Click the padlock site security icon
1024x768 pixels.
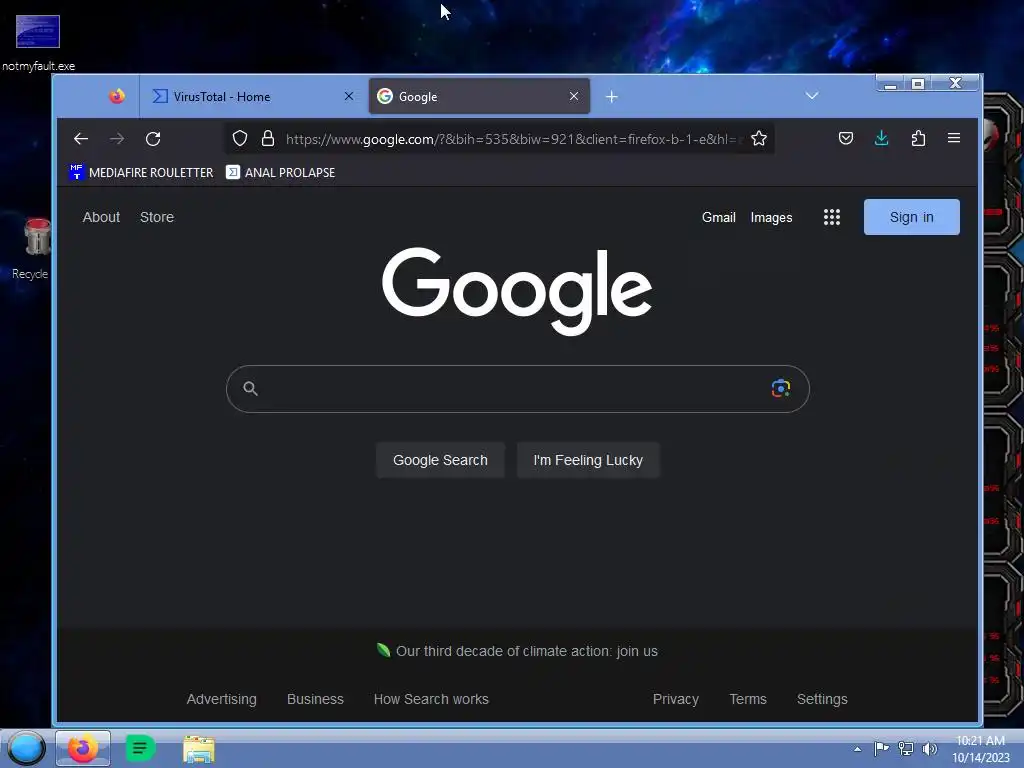[x=268, y=138]
